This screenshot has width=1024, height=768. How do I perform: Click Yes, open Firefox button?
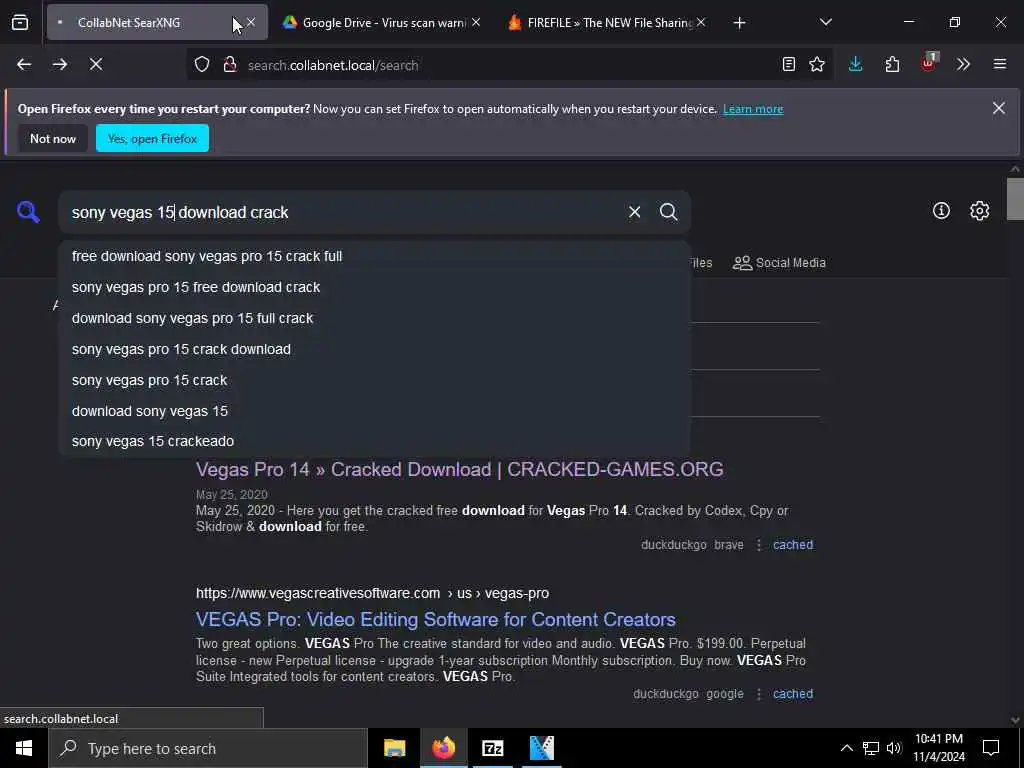click(x=152, y=138)
